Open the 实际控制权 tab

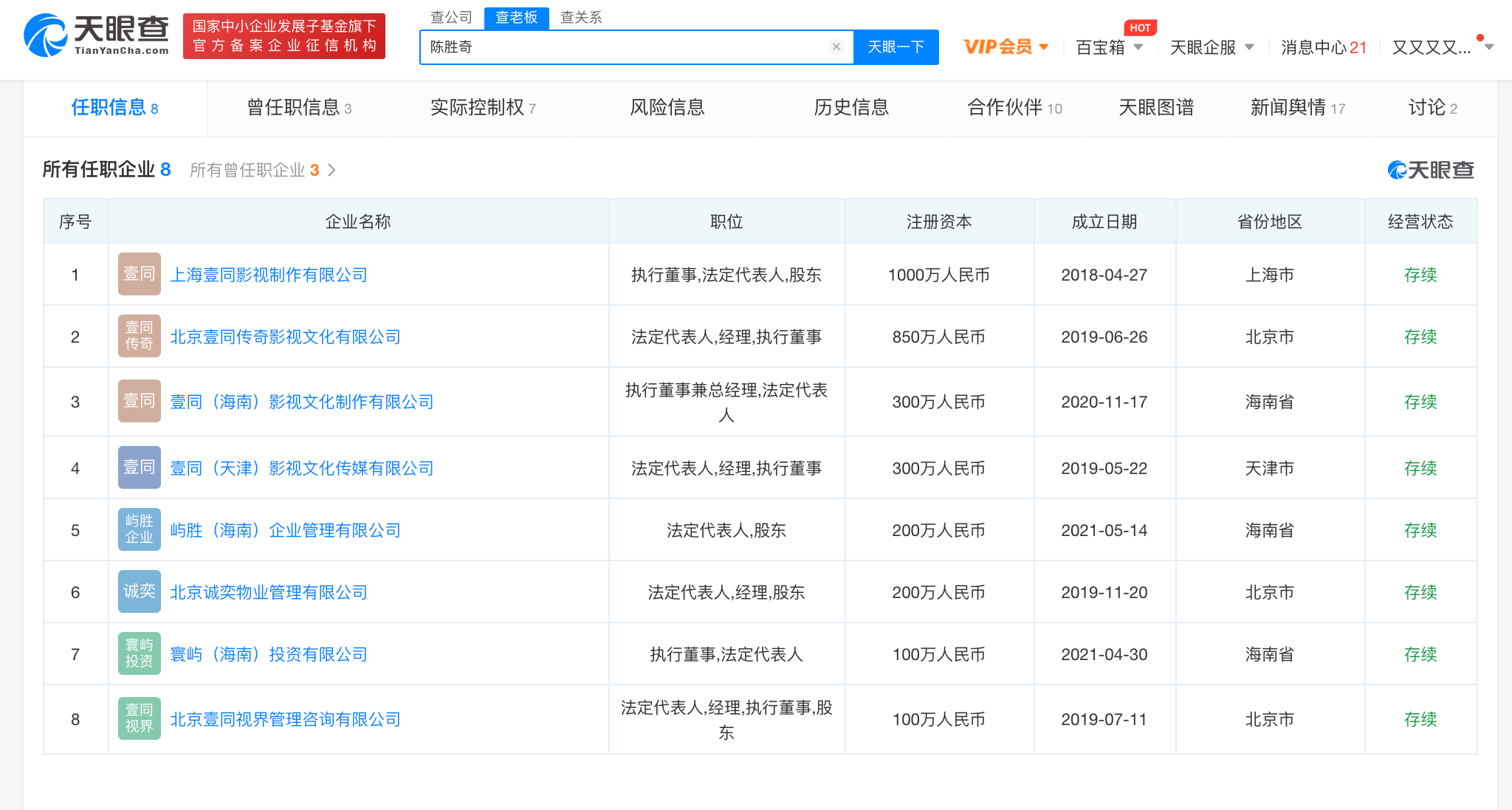483,108
